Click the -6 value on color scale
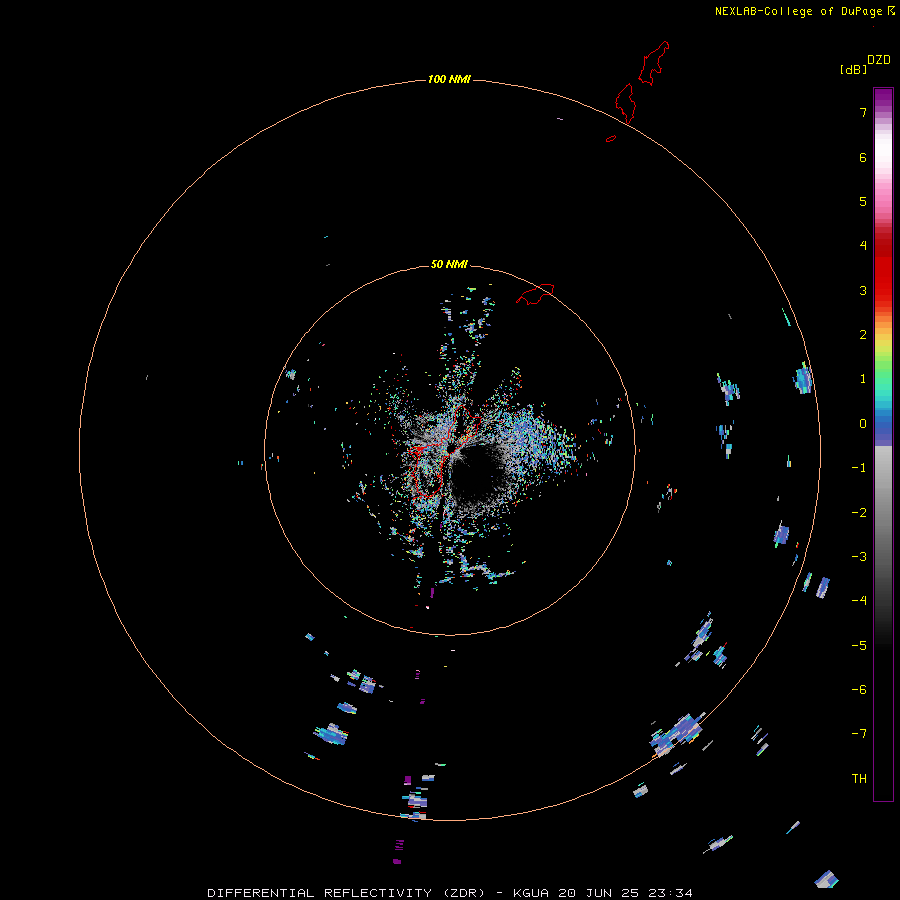 [859, 690]
